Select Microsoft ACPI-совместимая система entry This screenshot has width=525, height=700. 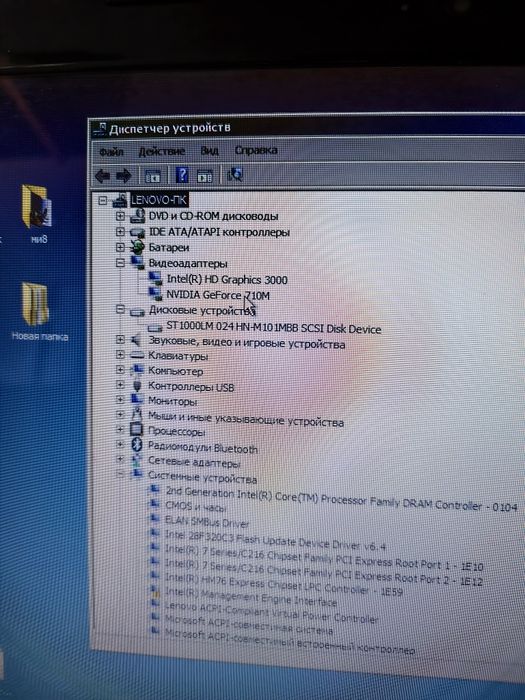pyautogui.click(x=249, y=625)
